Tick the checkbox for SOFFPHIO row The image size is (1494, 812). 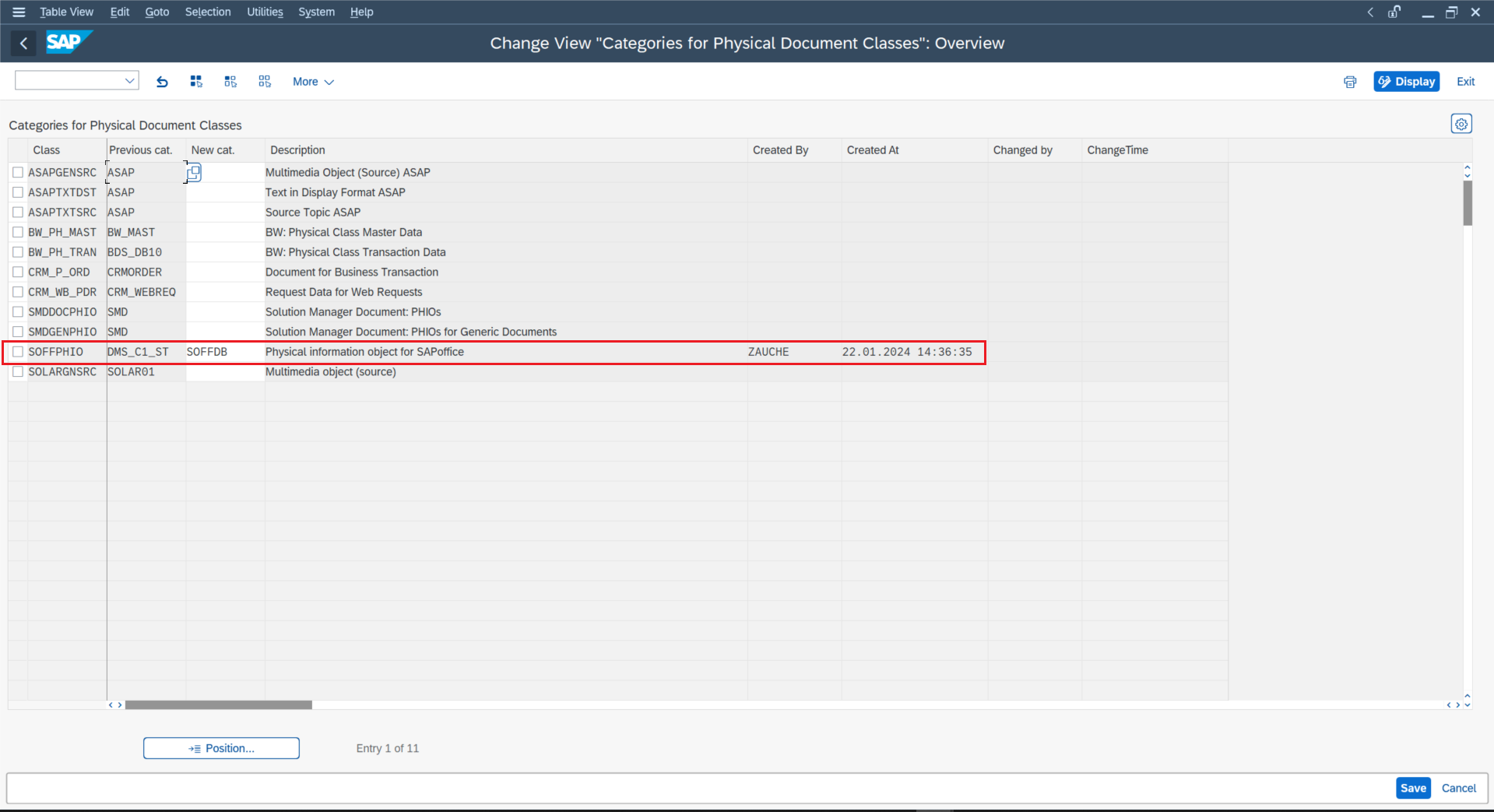click(18, 352)
